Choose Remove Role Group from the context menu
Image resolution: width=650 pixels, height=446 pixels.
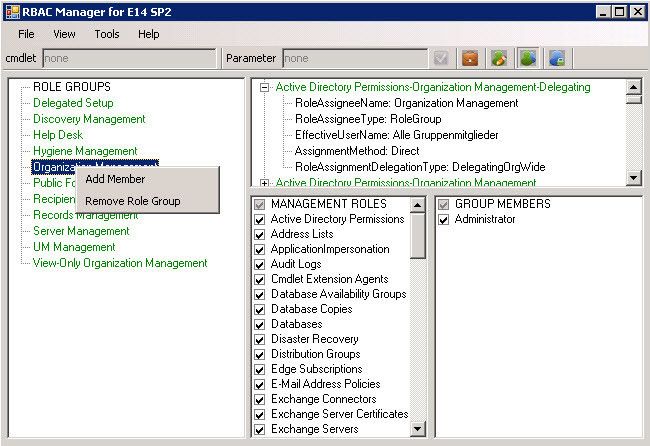(147, 201)
